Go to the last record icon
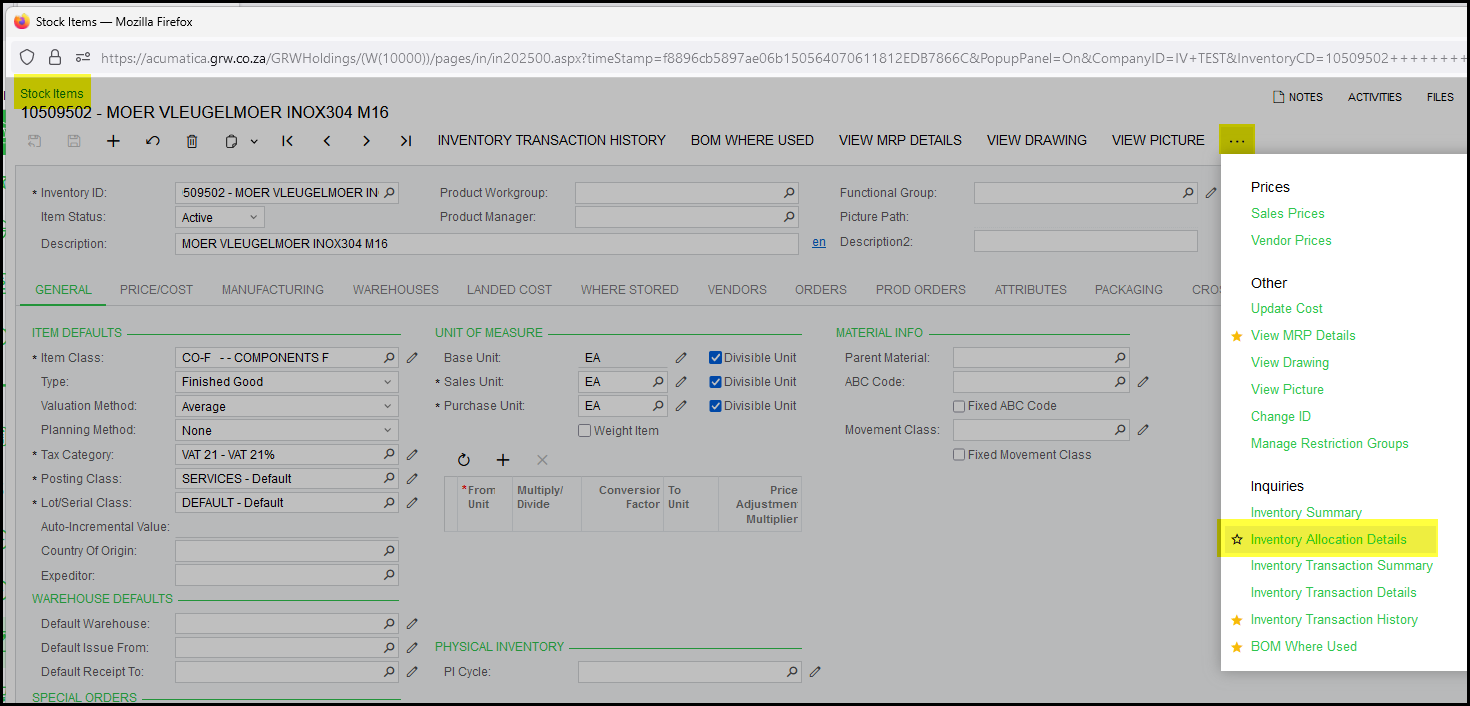The image size is (1470, 706). tap(405, 141)
